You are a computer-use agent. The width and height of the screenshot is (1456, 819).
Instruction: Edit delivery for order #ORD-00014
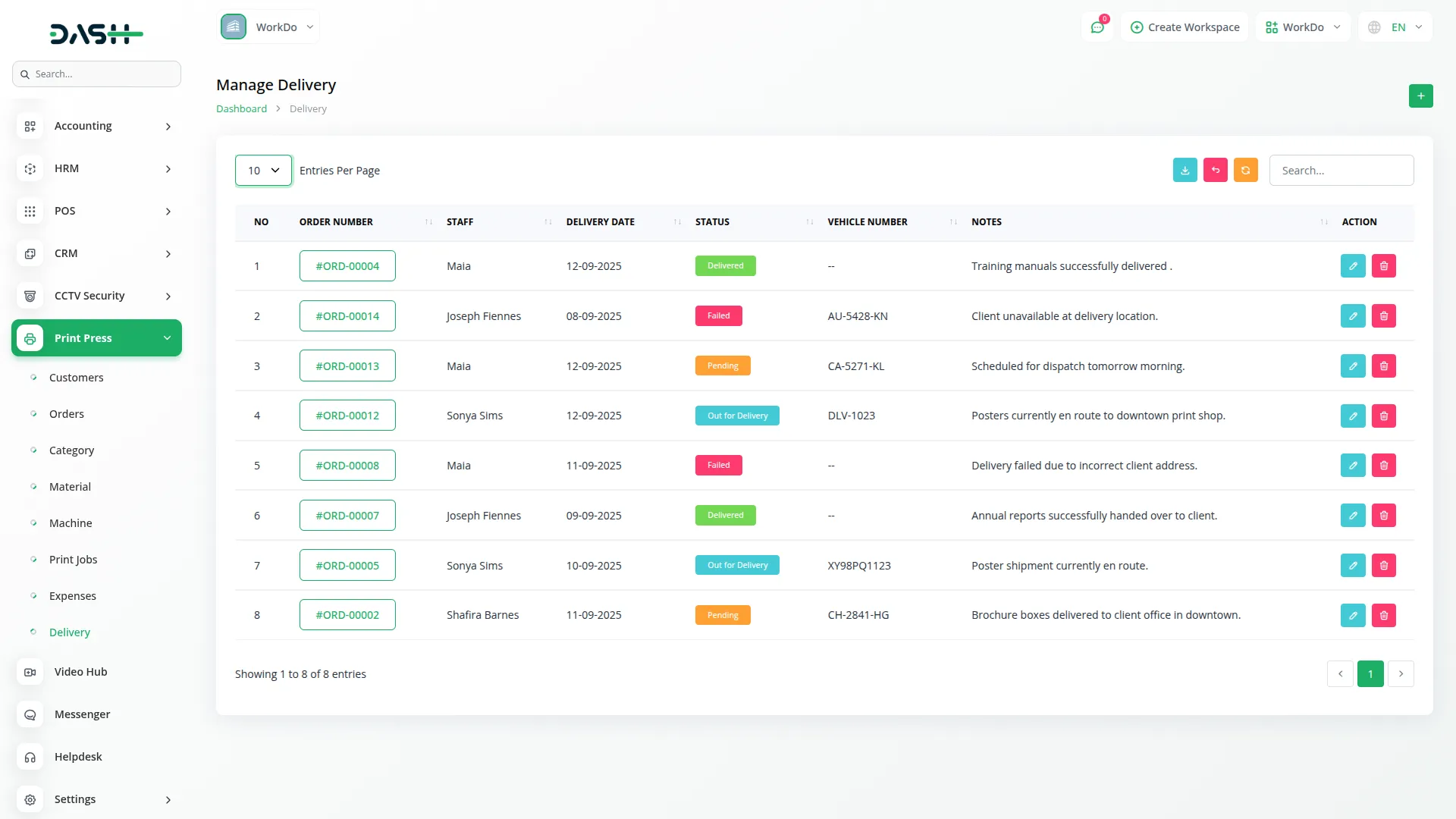[1352, 316]
